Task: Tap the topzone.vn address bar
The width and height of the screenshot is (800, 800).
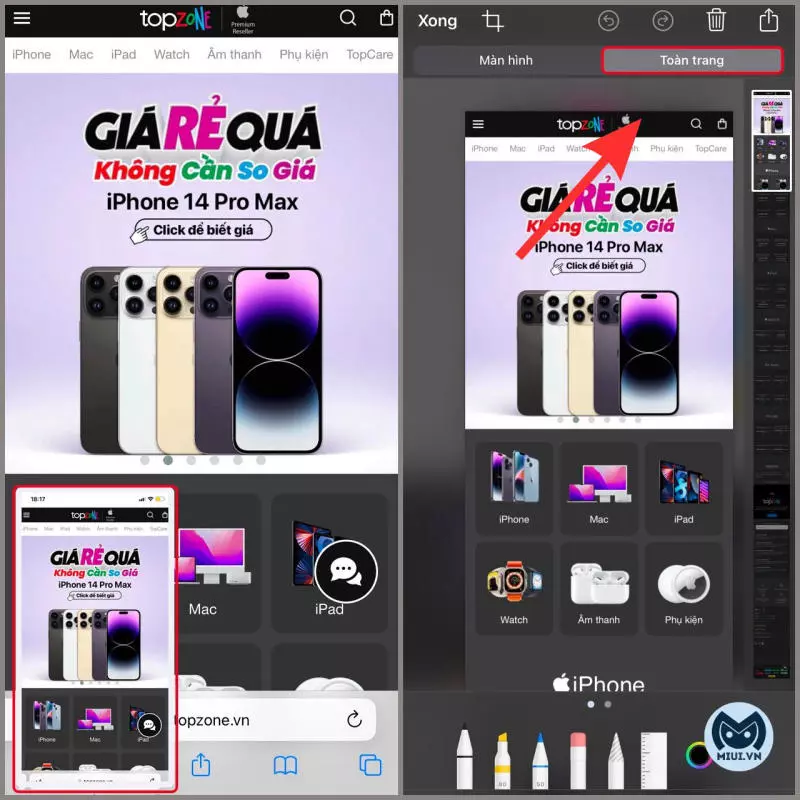Action: click(x=276, y=720)
